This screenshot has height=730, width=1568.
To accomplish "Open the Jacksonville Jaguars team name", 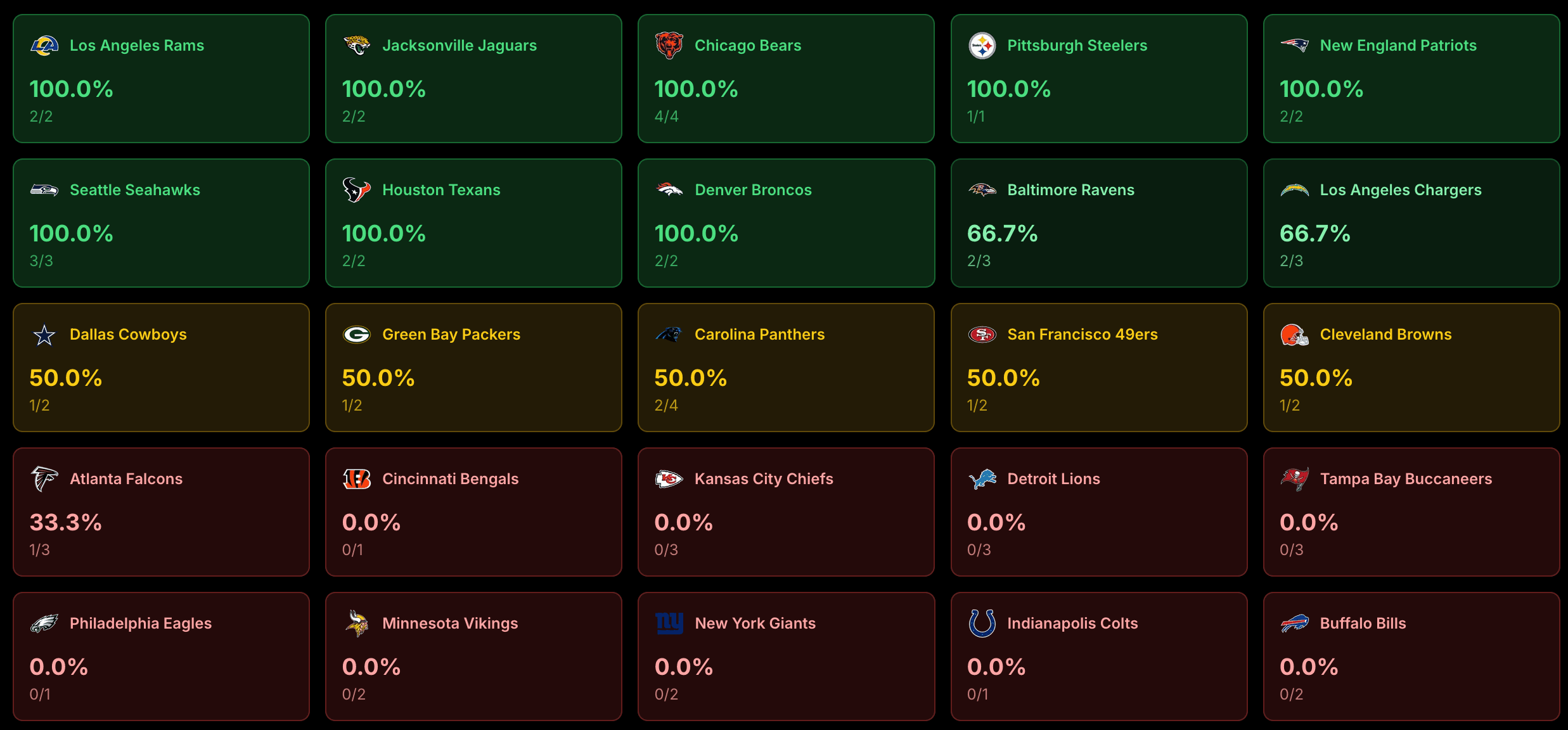I will tap(459, 46).
